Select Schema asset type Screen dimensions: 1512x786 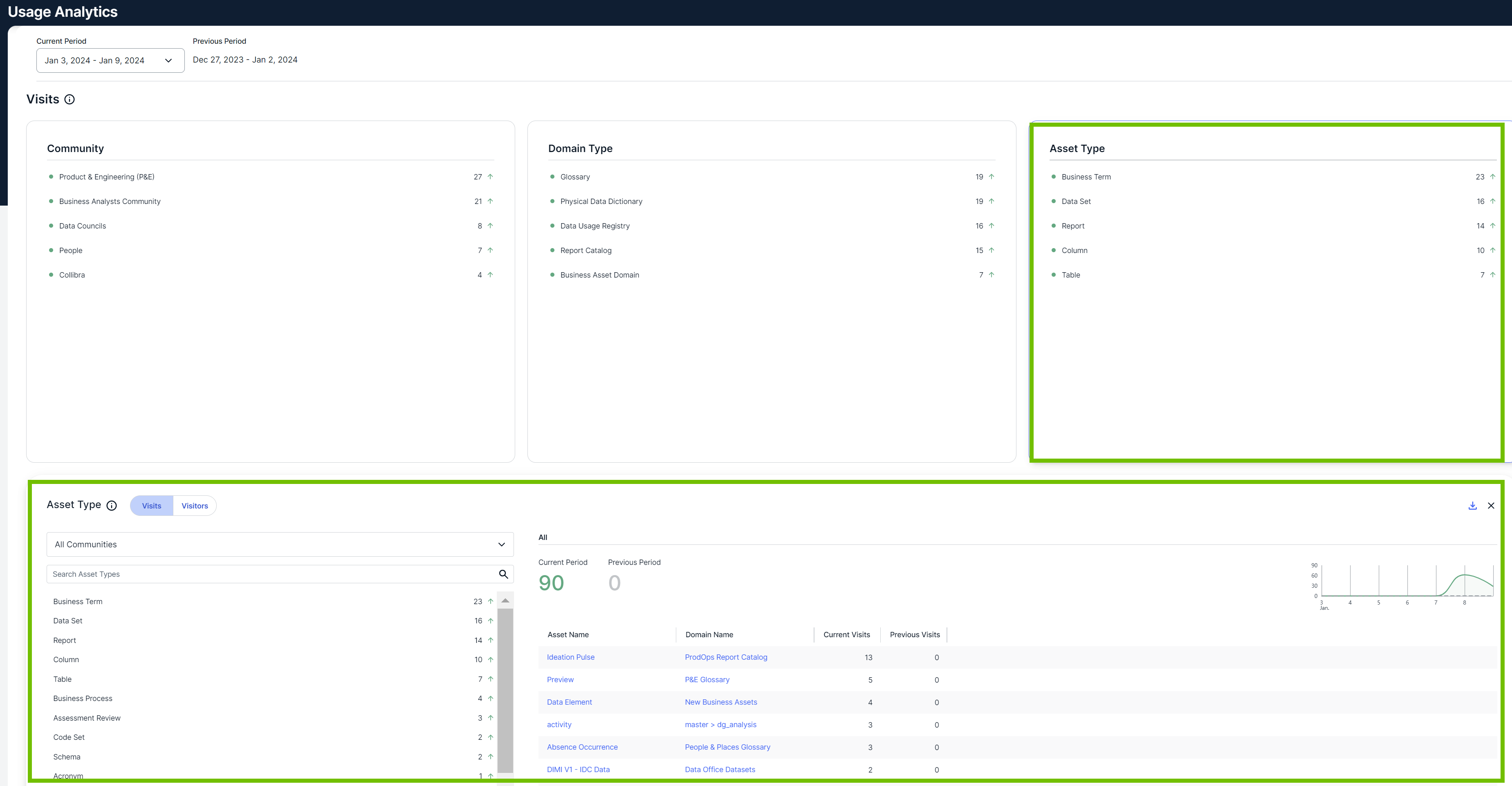pos(272,757)
